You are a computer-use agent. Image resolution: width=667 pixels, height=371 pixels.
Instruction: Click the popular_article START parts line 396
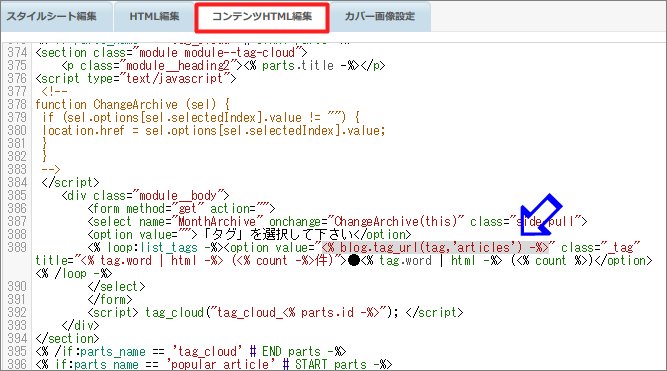pos(214,364)
